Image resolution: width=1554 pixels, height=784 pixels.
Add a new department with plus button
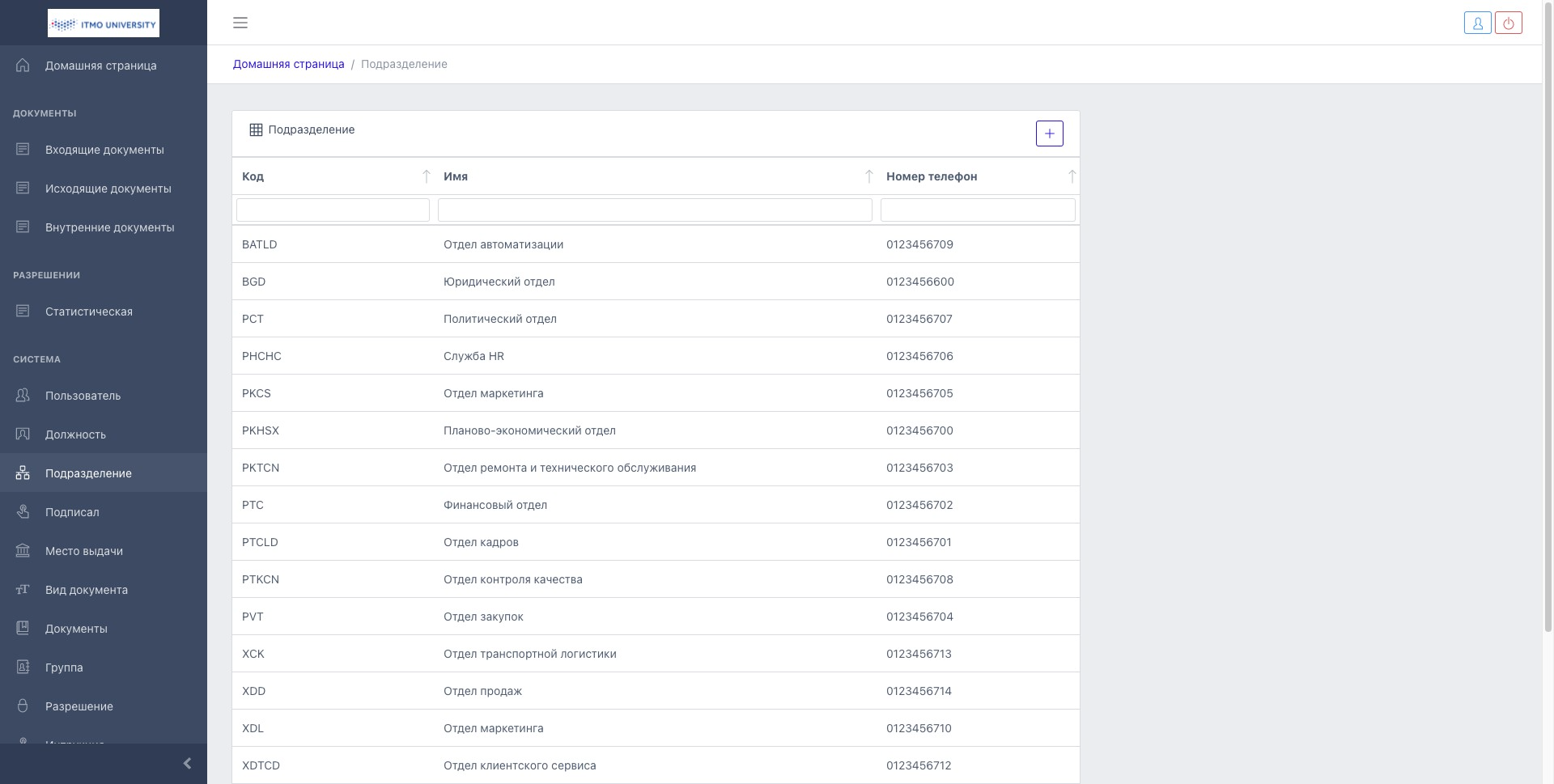pyautogui.click(x=1049, y=133)
